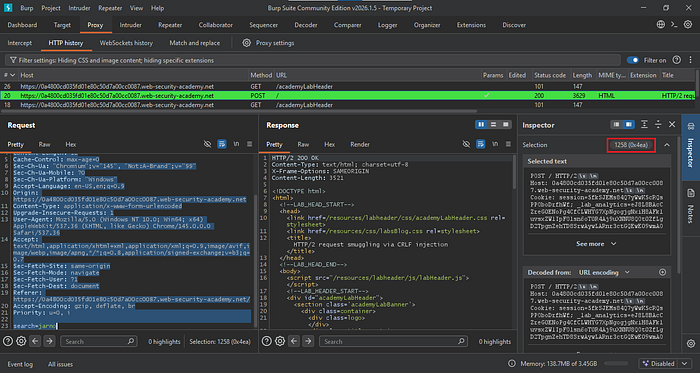Toggle line wrap icon in Response panel
Image resolution: width=700 pixels, height=373 pixels.
pos(480,144)
